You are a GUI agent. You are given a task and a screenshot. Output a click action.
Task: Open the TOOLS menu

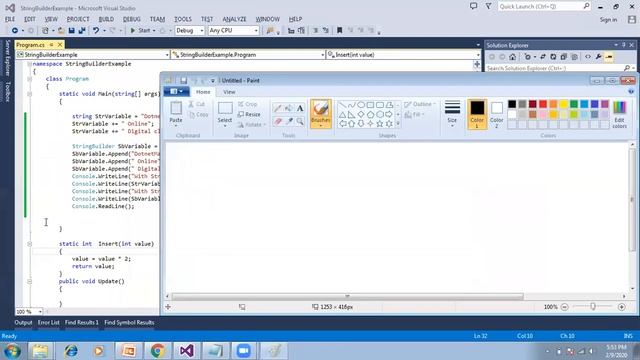182,19
